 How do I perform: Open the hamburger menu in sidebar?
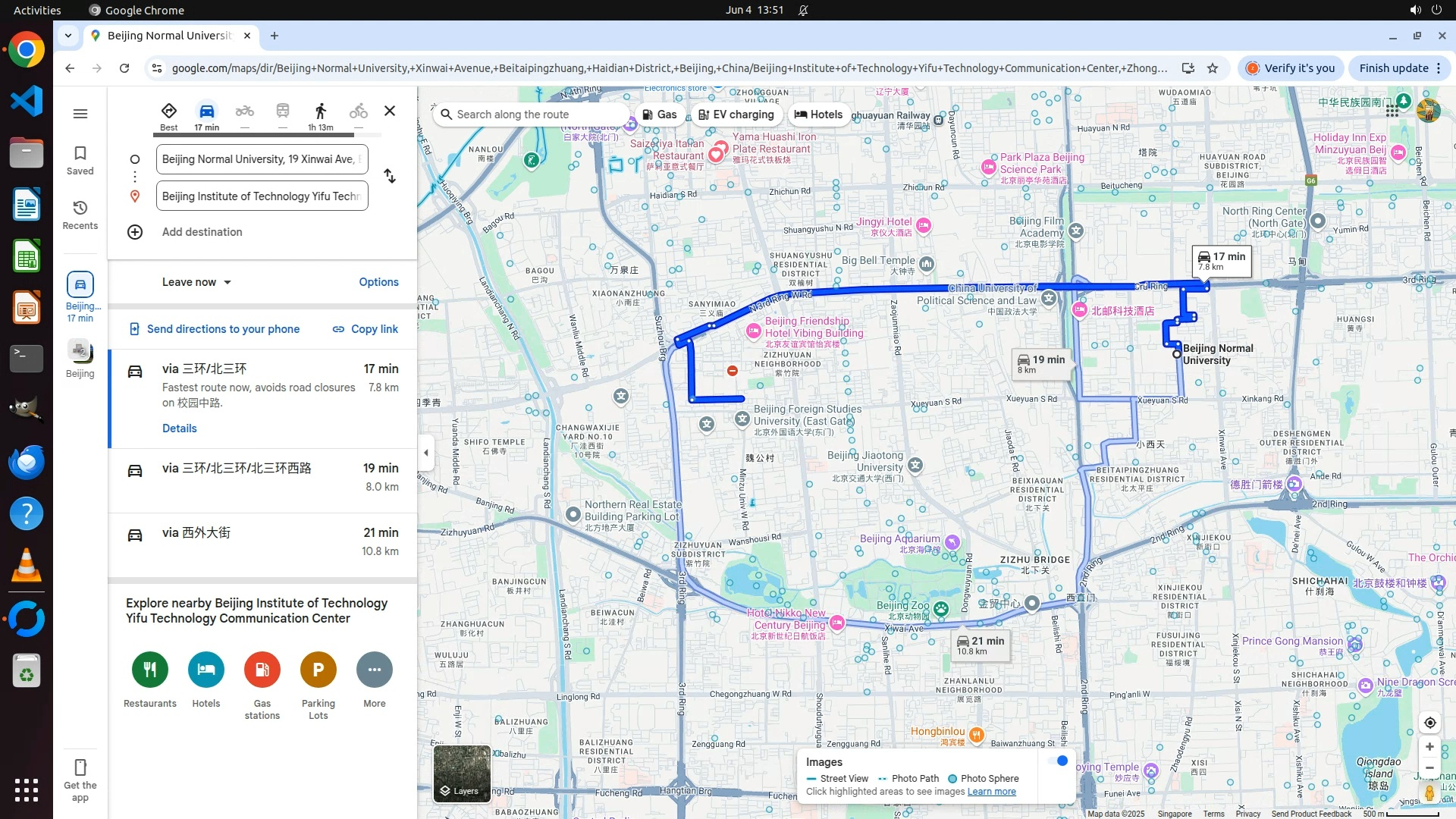point(80,114)
